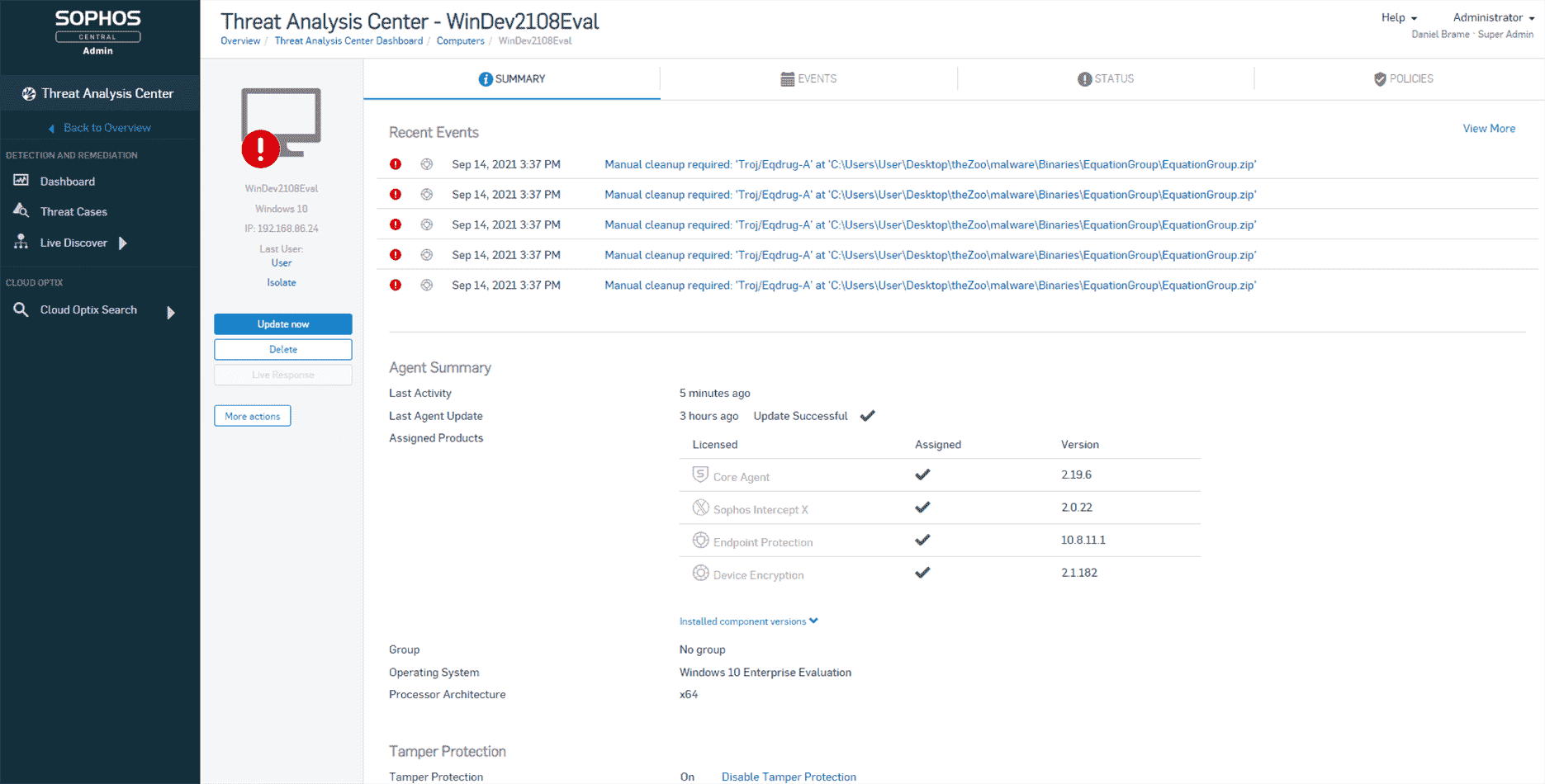Click the More actions button
This screenshot has width=1545, height=784.
(253, 416)
